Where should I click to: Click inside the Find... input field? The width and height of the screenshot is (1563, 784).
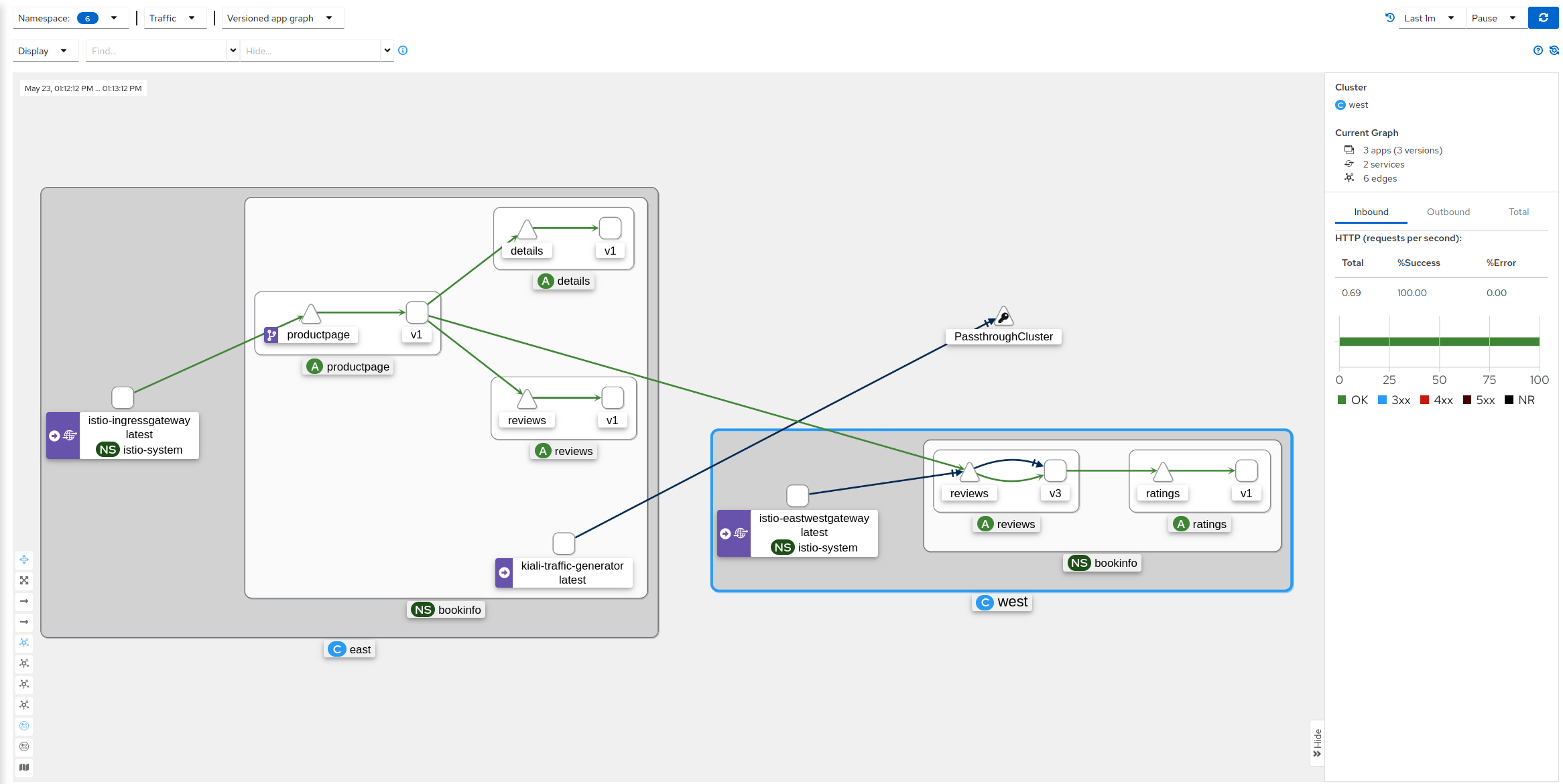pyautogui.click(x=154, y=50)
